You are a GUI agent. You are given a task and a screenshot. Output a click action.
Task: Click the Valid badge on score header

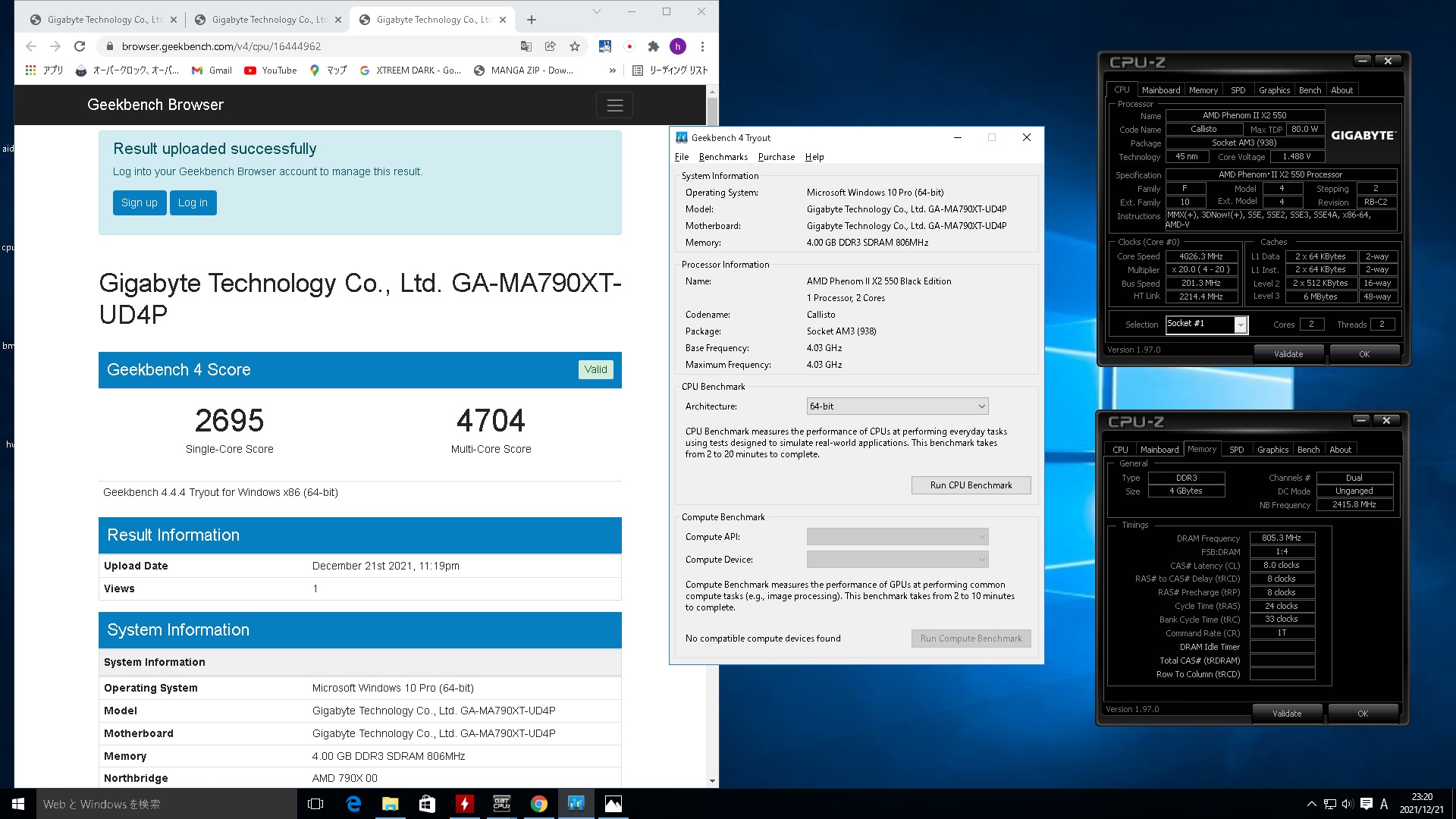595,369
